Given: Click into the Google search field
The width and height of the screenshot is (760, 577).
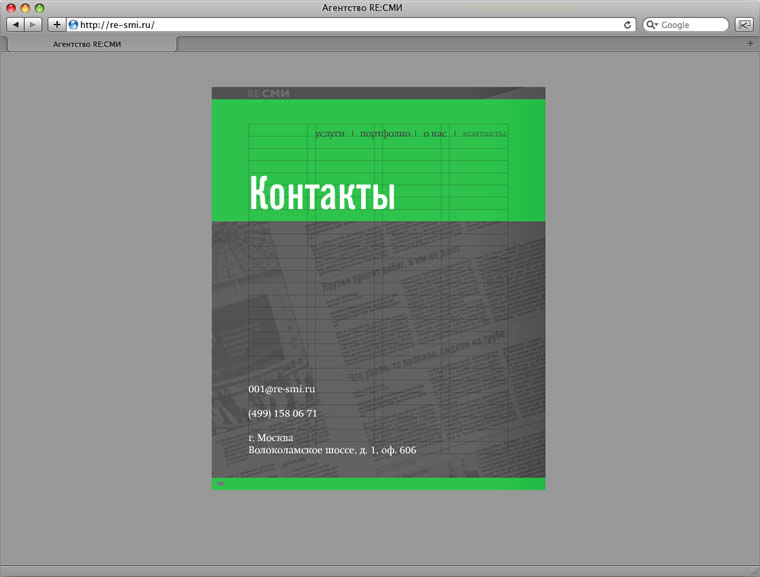Looking at the screenshot, I should tap(692, 24).
